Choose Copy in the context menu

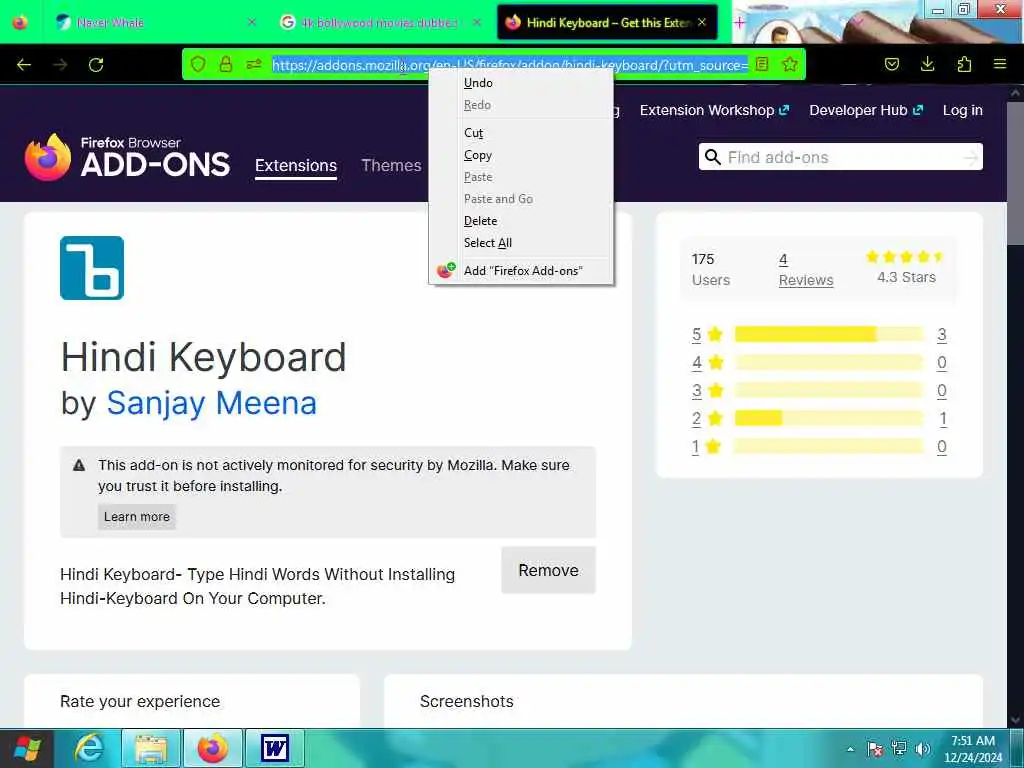pyautogui.click(x=520, y=155)
